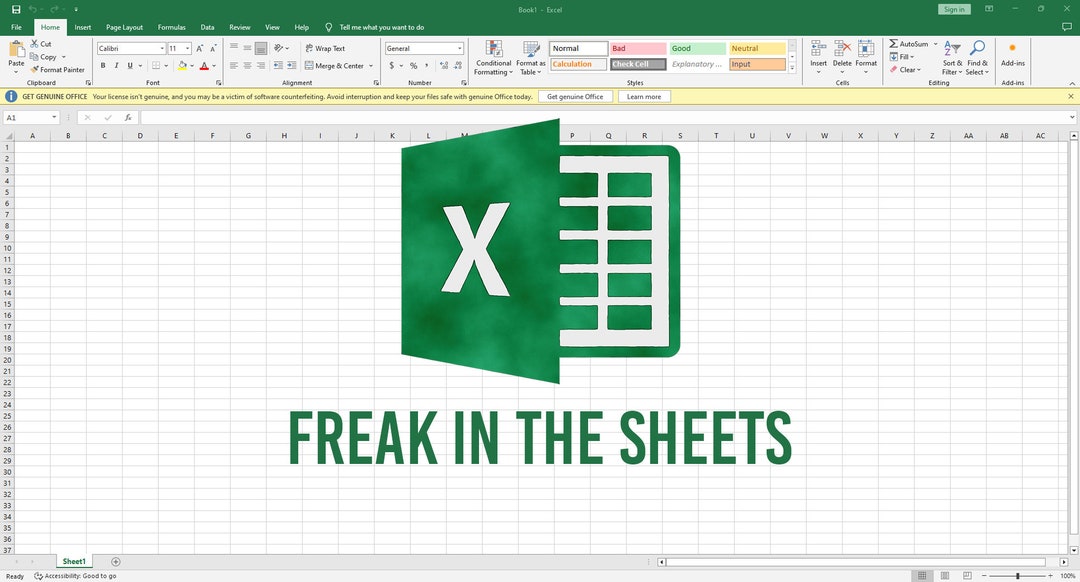Select the Sheet1 tab
This screenshot has width=1080, height=582.
74,561
